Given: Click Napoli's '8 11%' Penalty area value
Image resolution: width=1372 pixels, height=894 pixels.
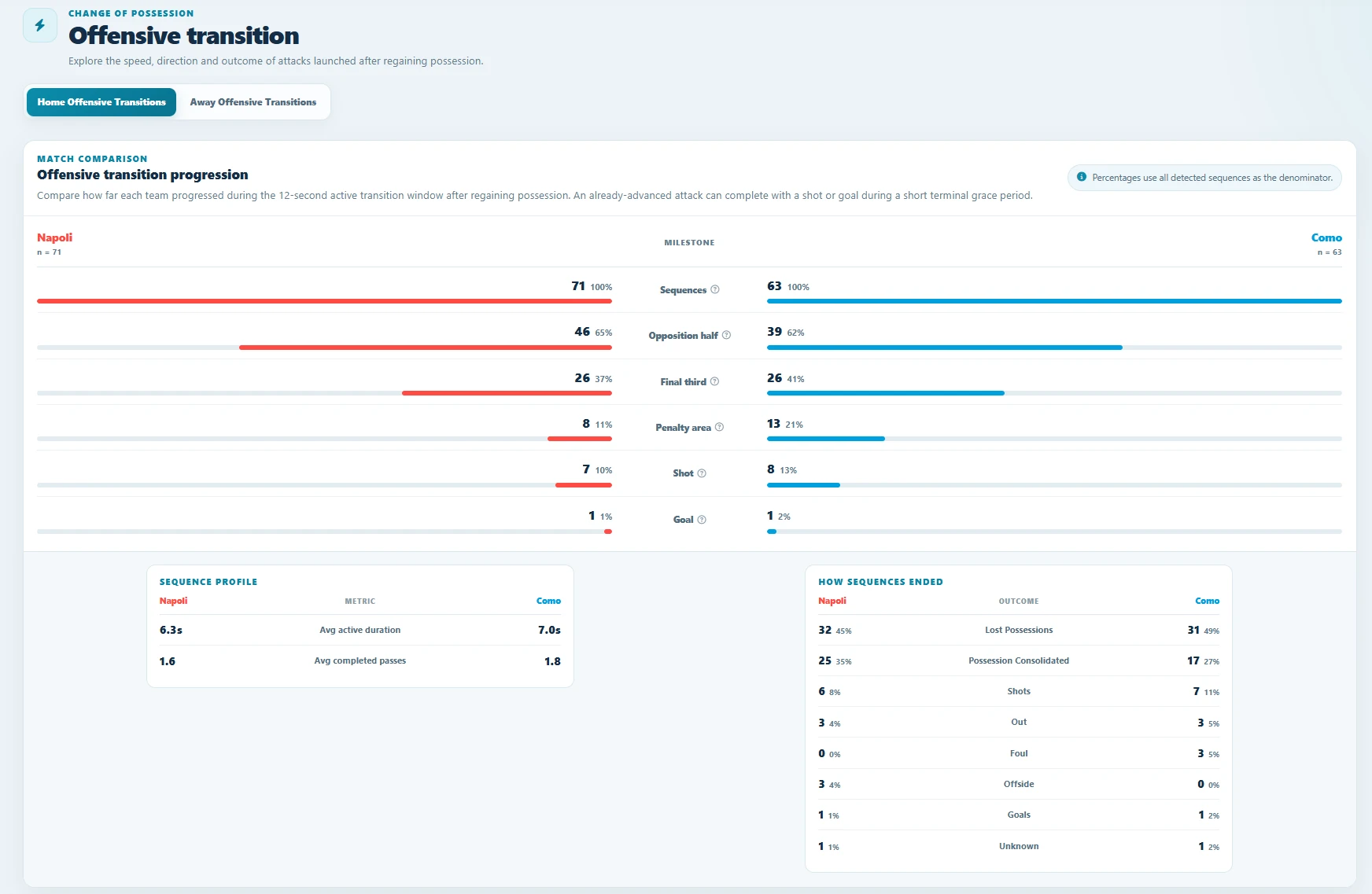Looking at the screenshot, I should click(x=597, y=424).
